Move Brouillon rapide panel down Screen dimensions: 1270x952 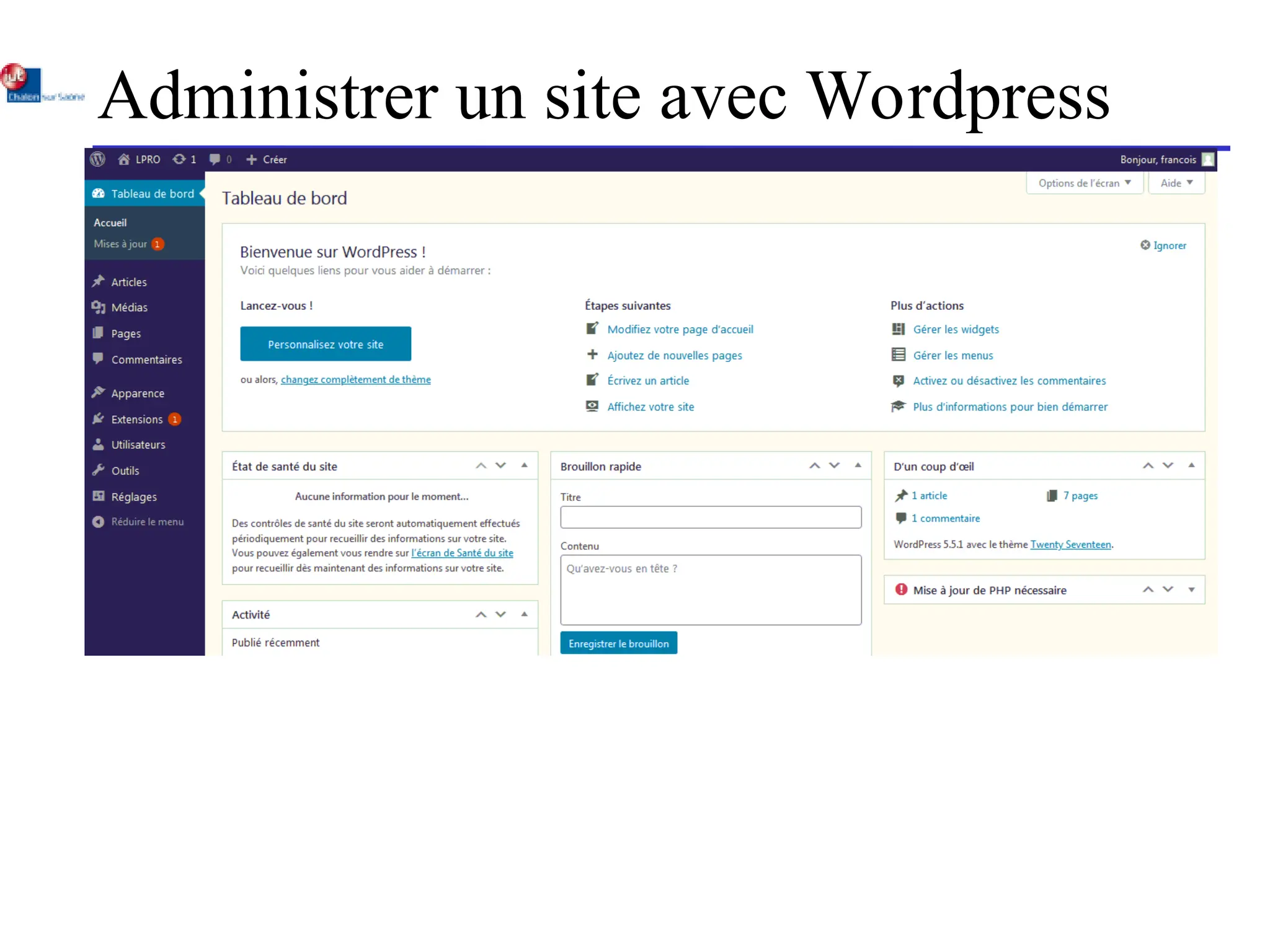click(x=835, y=465)
